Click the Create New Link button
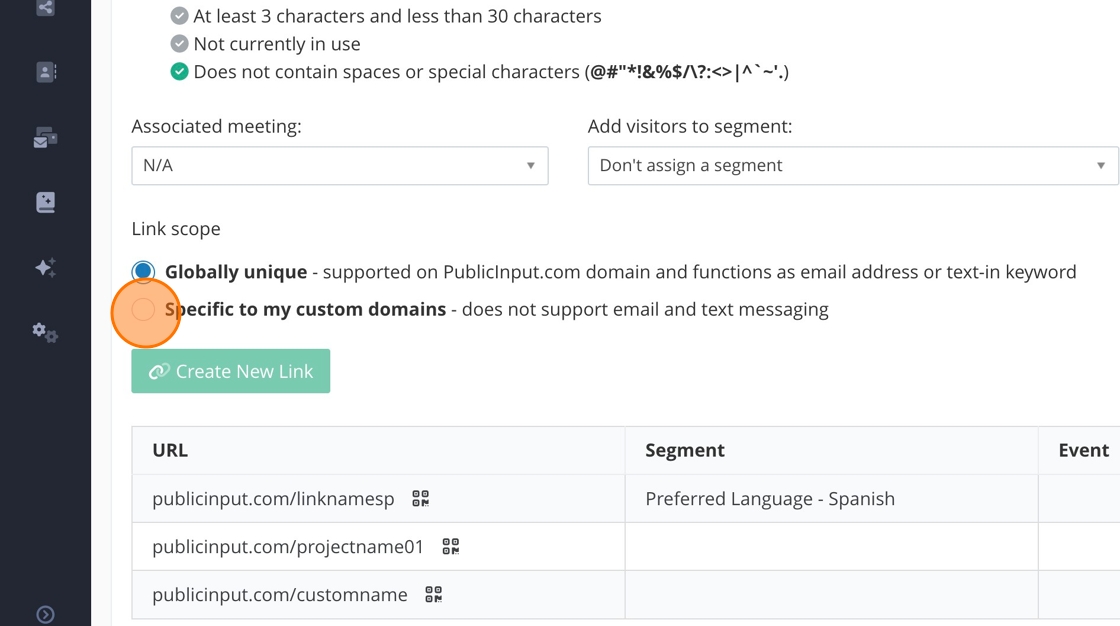Viewport: 1120px width, 626px height. click(230, 371)
